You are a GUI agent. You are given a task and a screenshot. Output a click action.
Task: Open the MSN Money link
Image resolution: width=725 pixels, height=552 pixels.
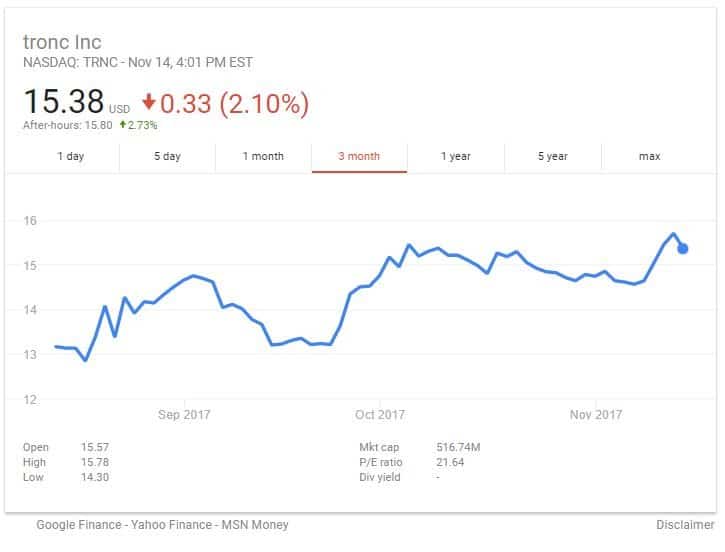coord(255,525)
